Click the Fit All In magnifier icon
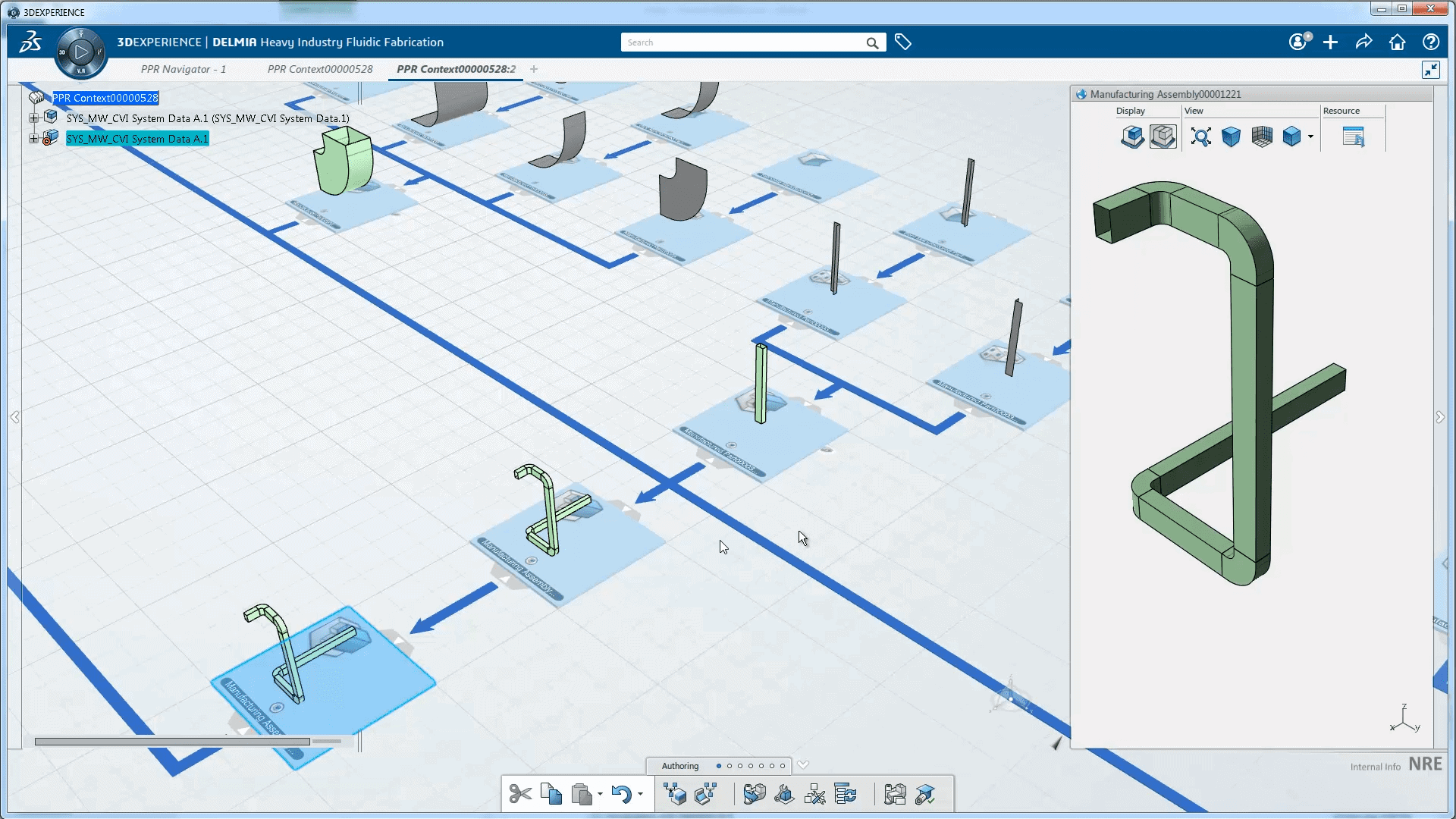Viewport: 1456px width, 819px height. coord(1200,136)
